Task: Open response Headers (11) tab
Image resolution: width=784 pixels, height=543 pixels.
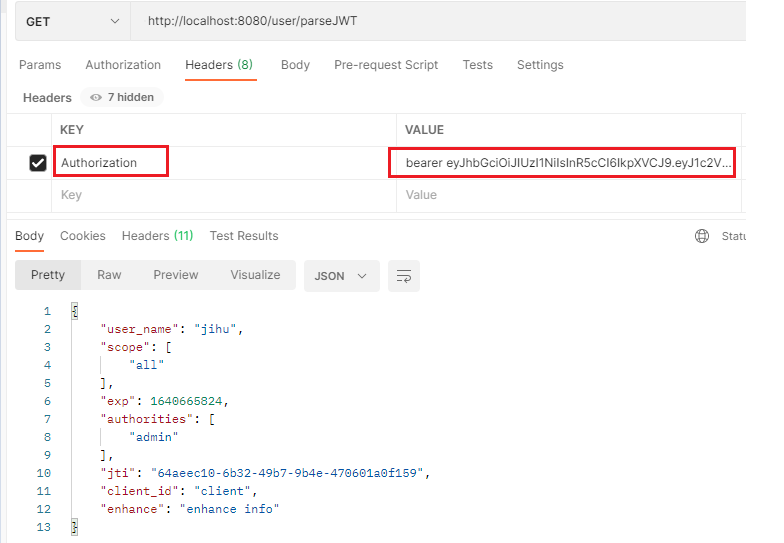Action: pos(158,236)
